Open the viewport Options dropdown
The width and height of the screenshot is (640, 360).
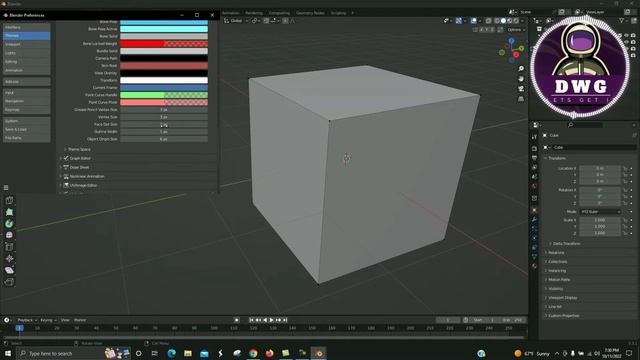pyautogui.click(x=516, y=30)
